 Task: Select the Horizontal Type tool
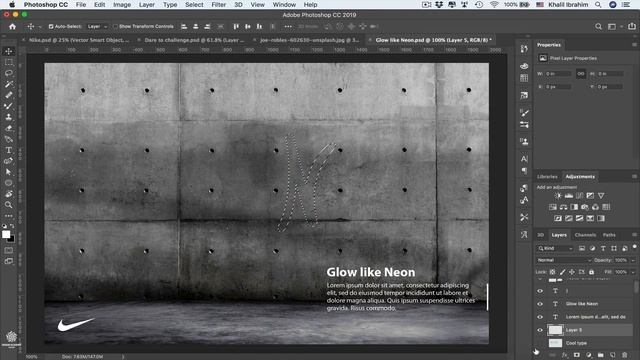(x=9, y=150)
